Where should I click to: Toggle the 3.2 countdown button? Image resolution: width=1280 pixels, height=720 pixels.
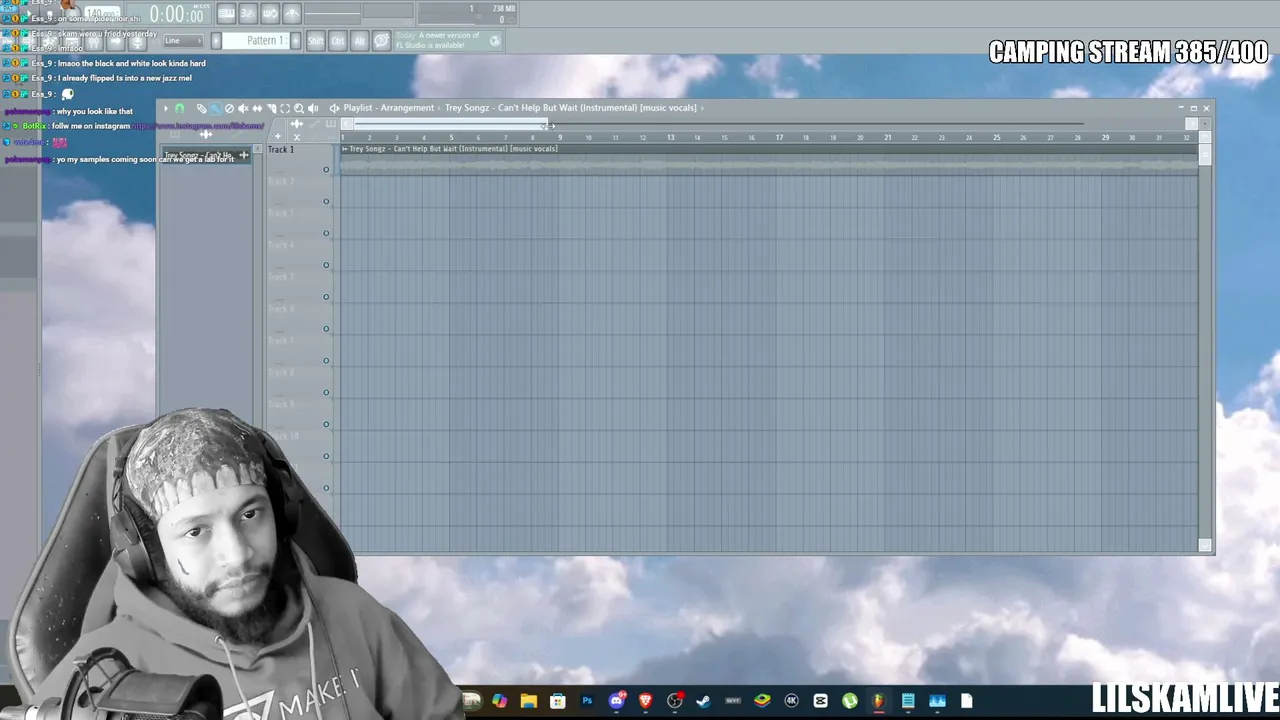[x=248, y=13]
